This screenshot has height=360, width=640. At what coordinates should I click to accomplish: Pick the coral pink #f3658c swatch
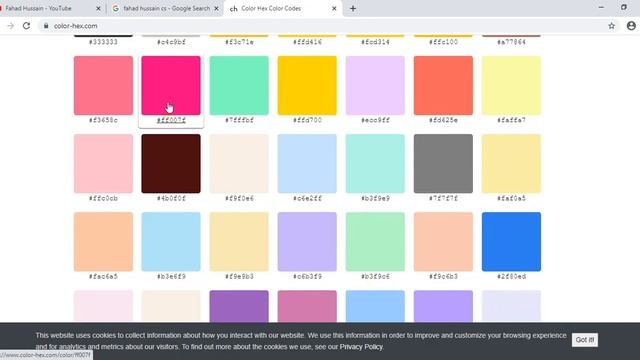click(103, 85)
